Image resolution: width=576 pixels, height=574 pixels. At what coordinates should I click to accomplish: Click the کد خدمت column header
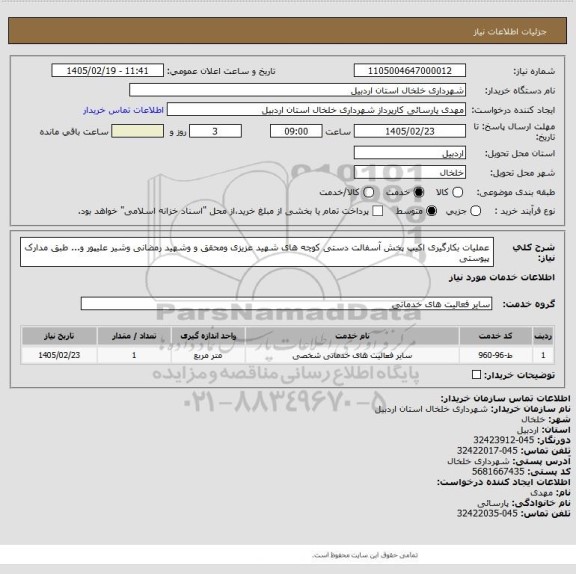(496, 336)
